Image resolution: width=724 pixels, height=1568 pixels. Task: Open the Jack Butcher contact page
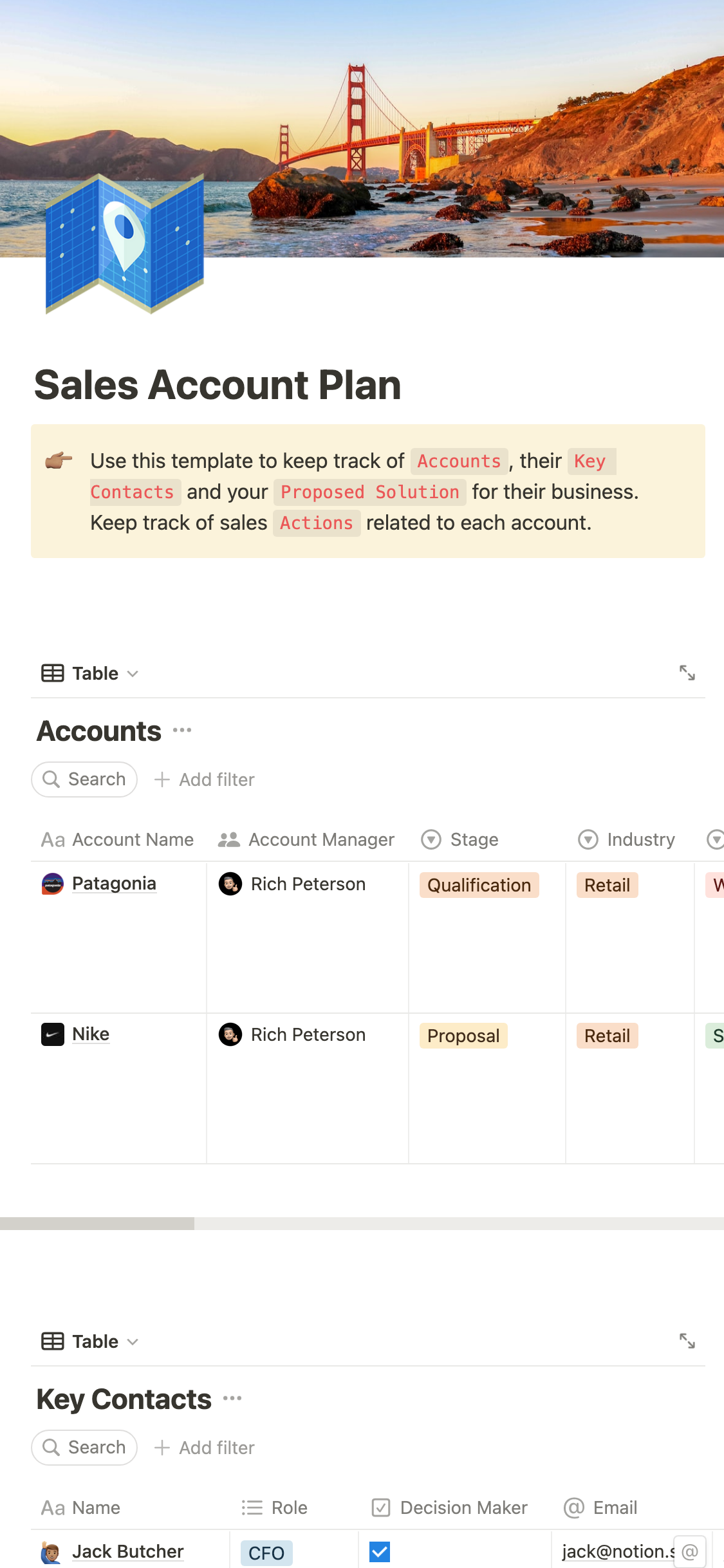click(127, 1551)
